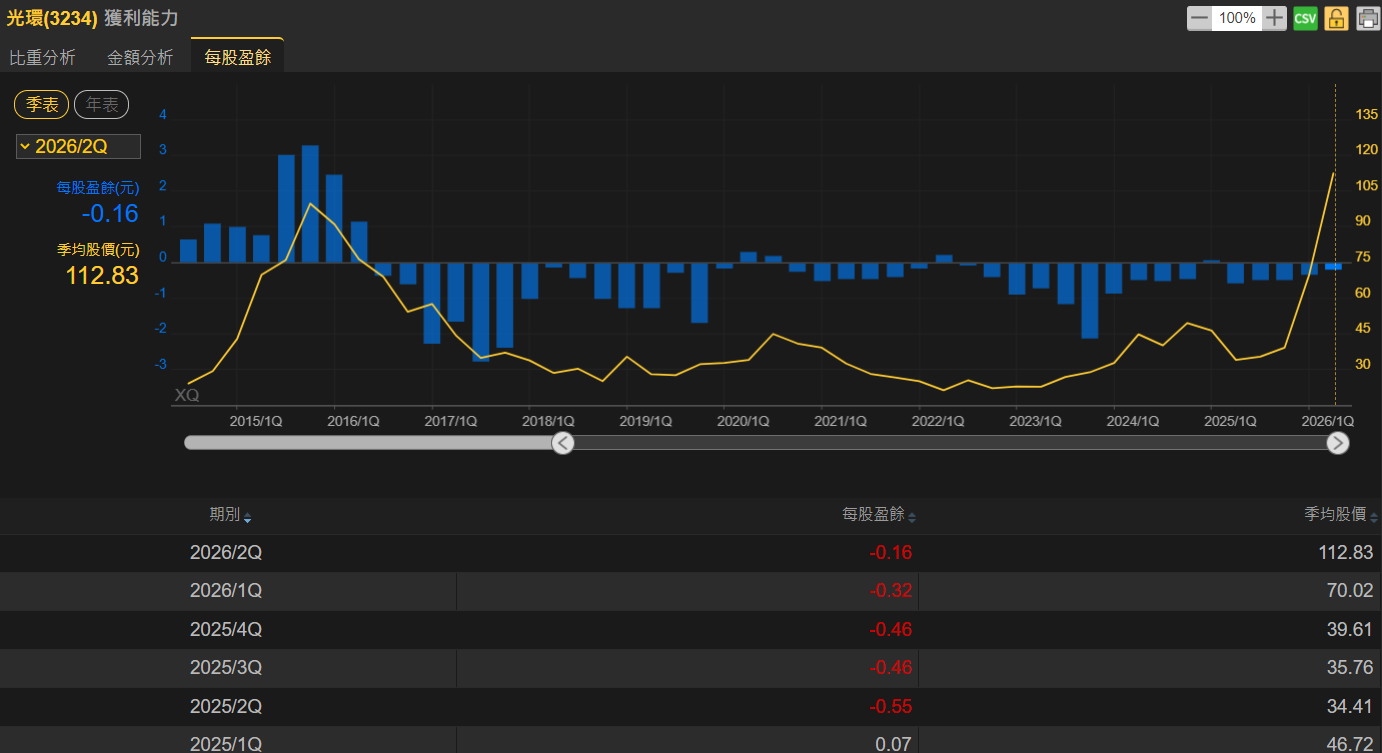Click the large yellow 112.83 value in the left panel
The width and height of the screenshot is (1382, 753).
coord(102,276)
